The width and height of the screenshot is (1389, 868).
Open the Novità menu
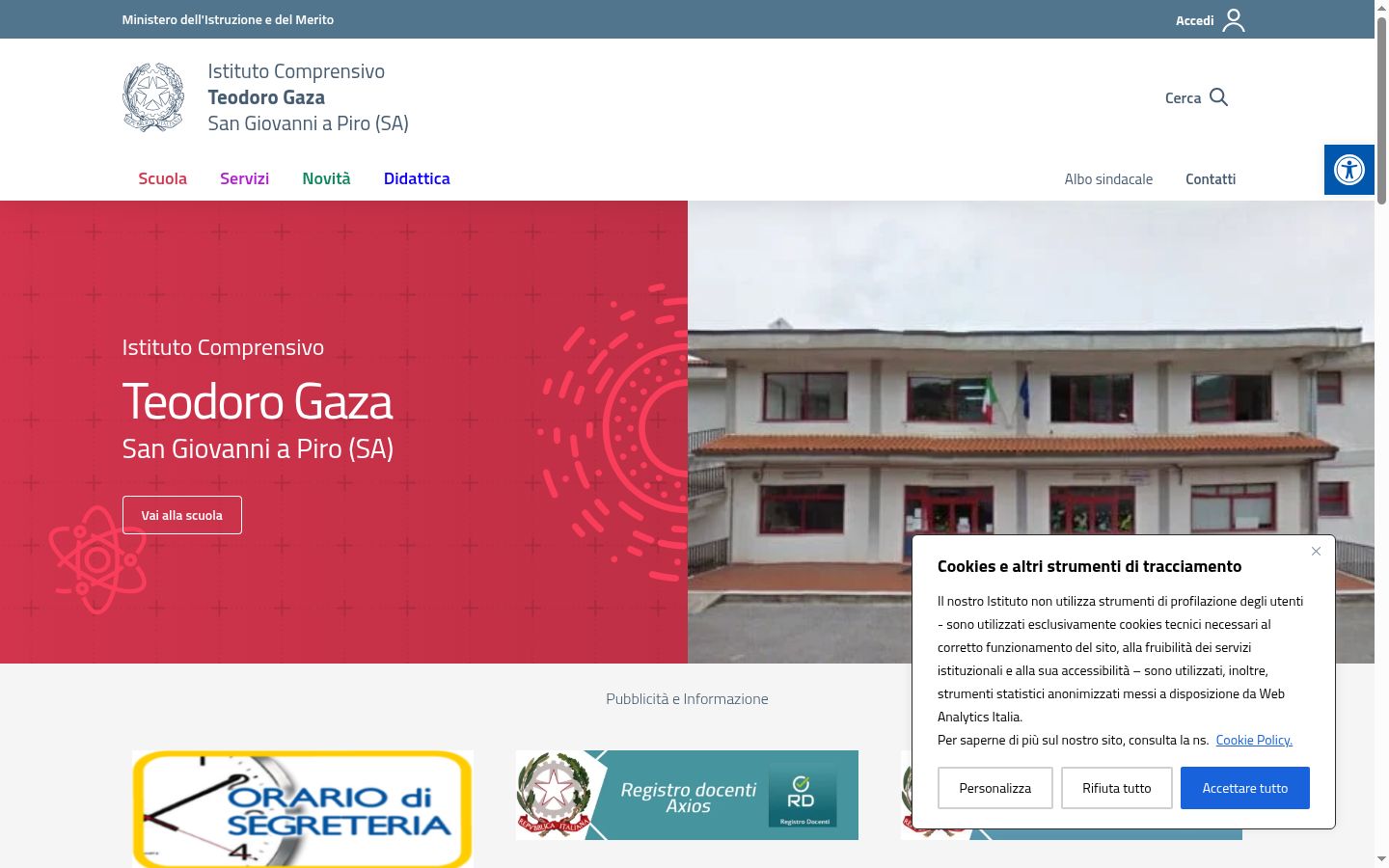326,178
